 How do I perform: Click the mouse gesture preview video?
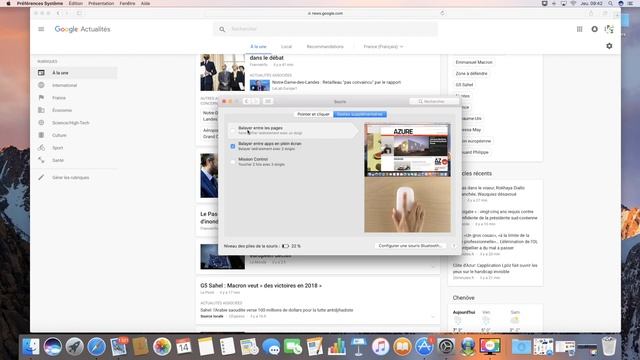pyautogui.click(x=407, y=178)
